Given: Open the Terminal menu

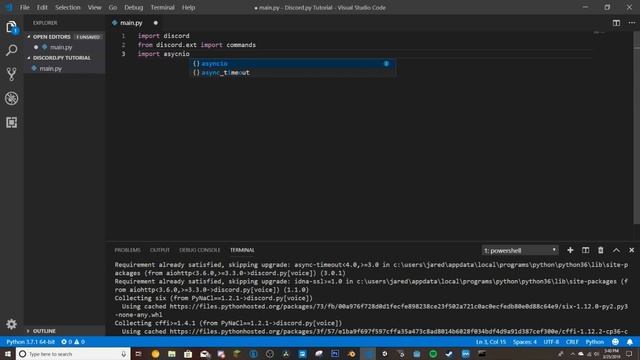Looking at the screenshot, I should coord(162,7).
